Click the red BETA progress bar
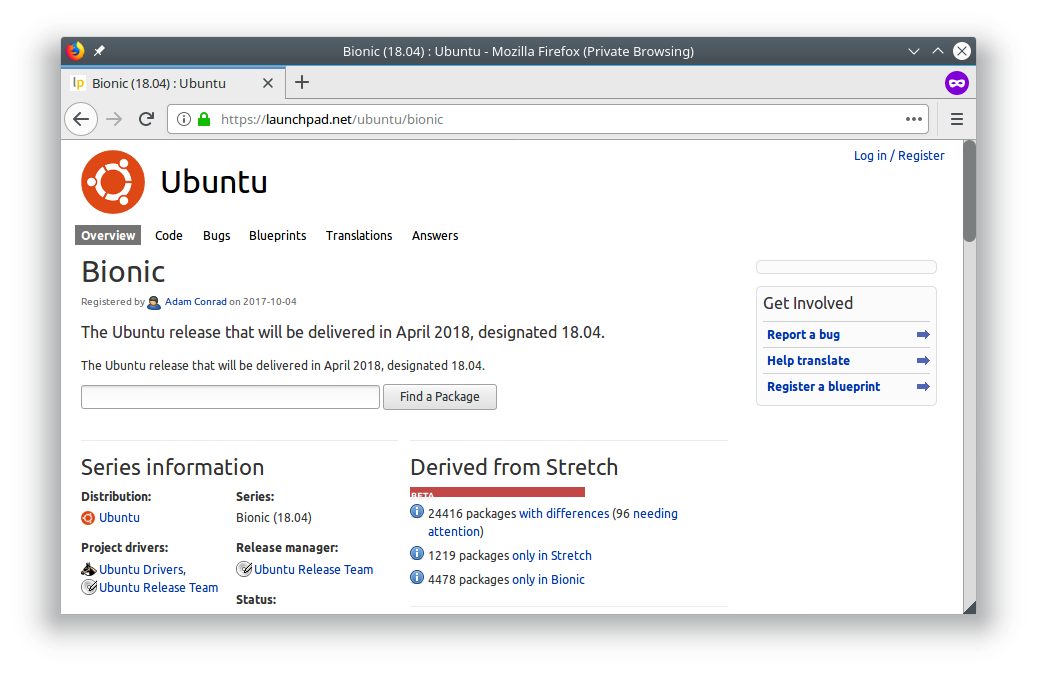 point(497,492)
